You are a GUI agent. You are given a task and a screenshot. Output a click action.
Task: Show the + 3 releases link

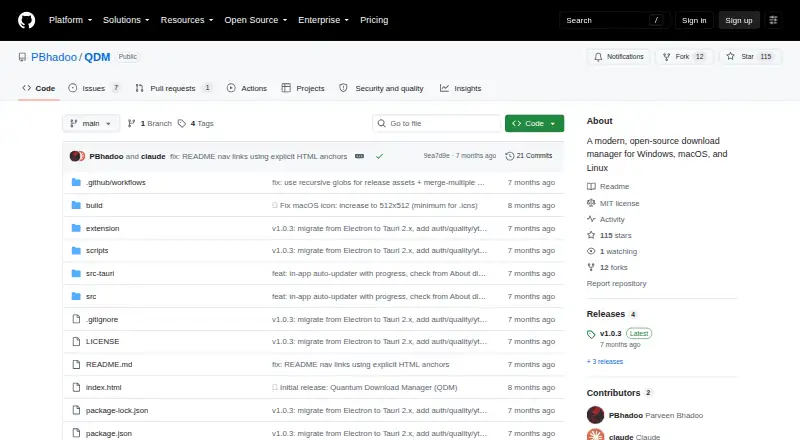point(605,361)
